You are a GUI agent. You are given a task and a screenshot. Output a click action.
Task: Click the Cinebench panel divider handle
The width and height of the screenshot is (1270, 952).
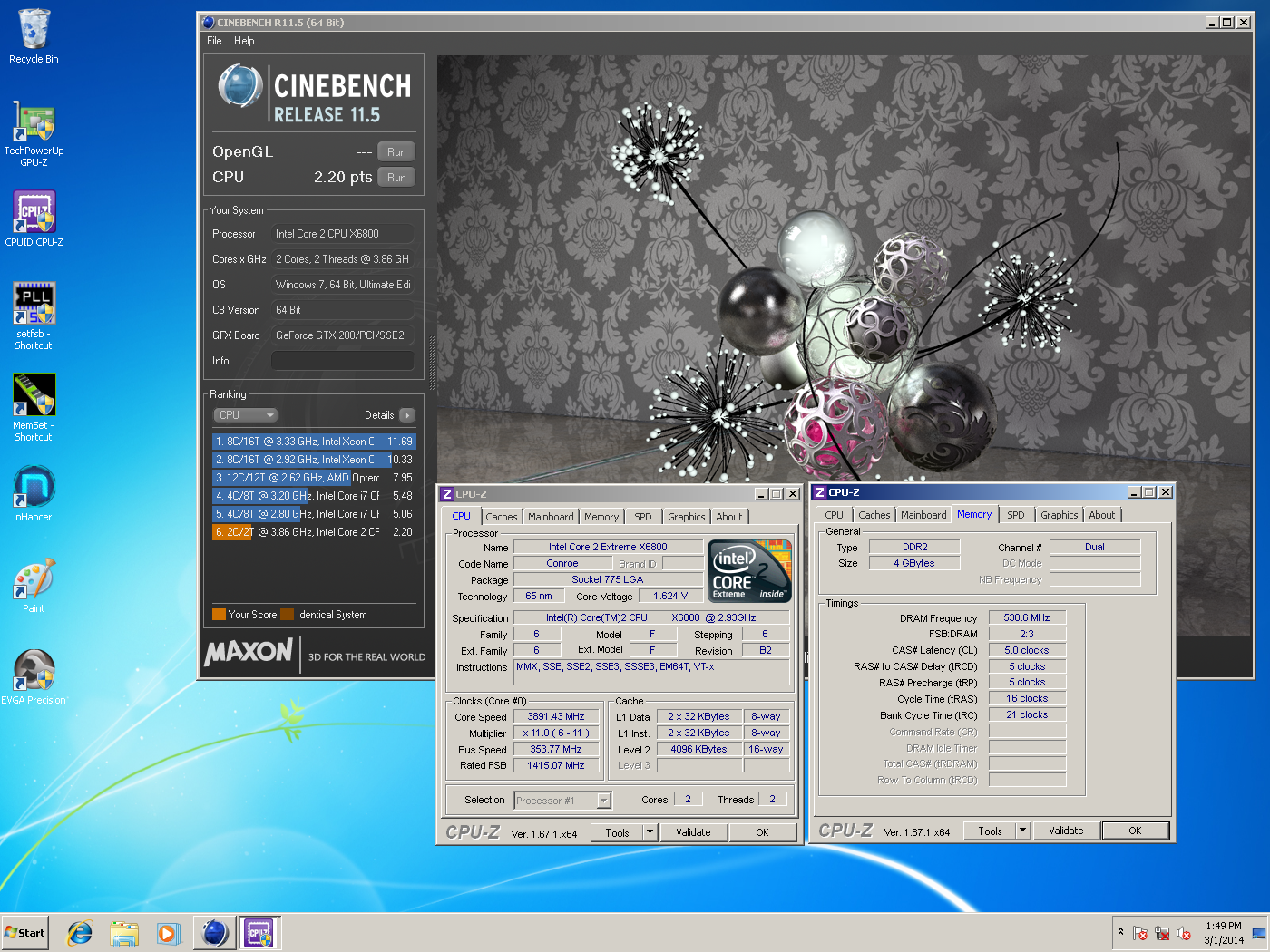click(x=432, y=363)
